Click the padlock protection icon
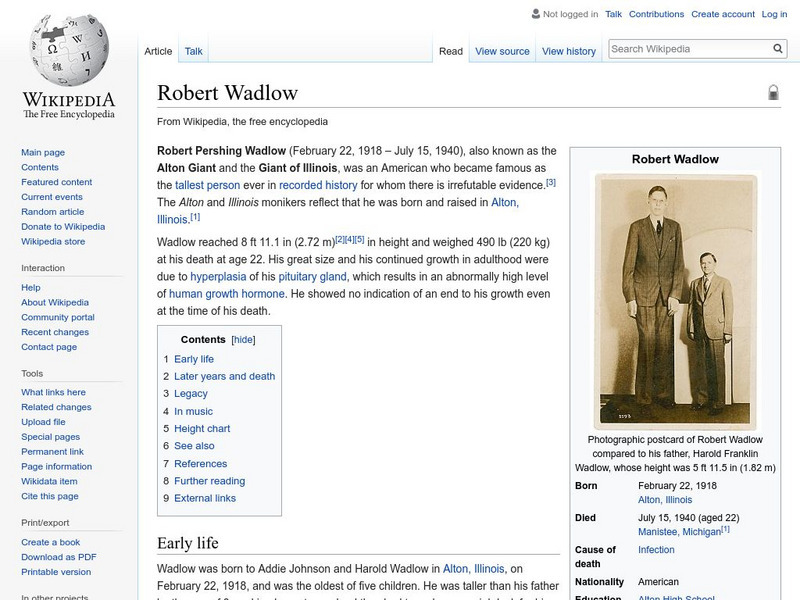800x600 pixels. pyautogui.click(x=772, y=91)
